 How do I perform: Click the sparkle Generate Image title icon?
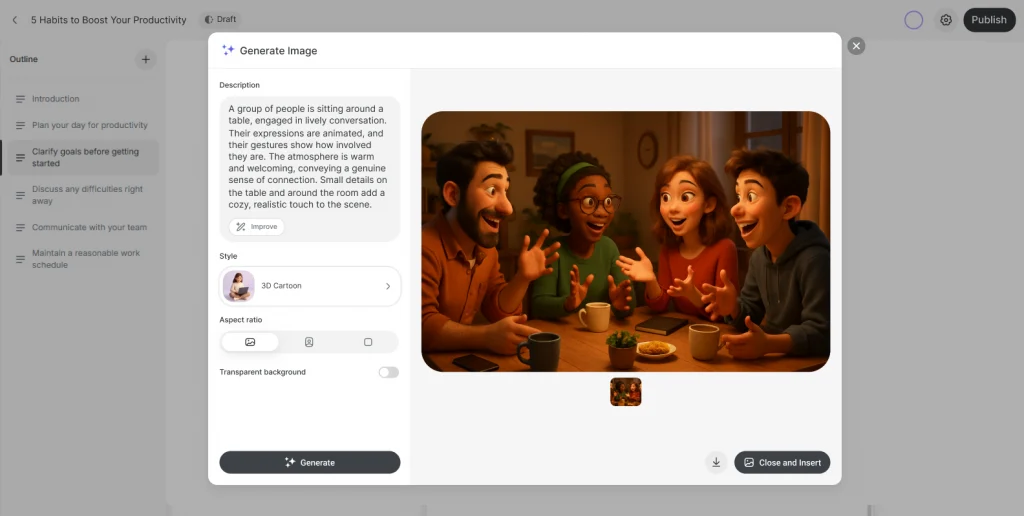pos(228,50)
